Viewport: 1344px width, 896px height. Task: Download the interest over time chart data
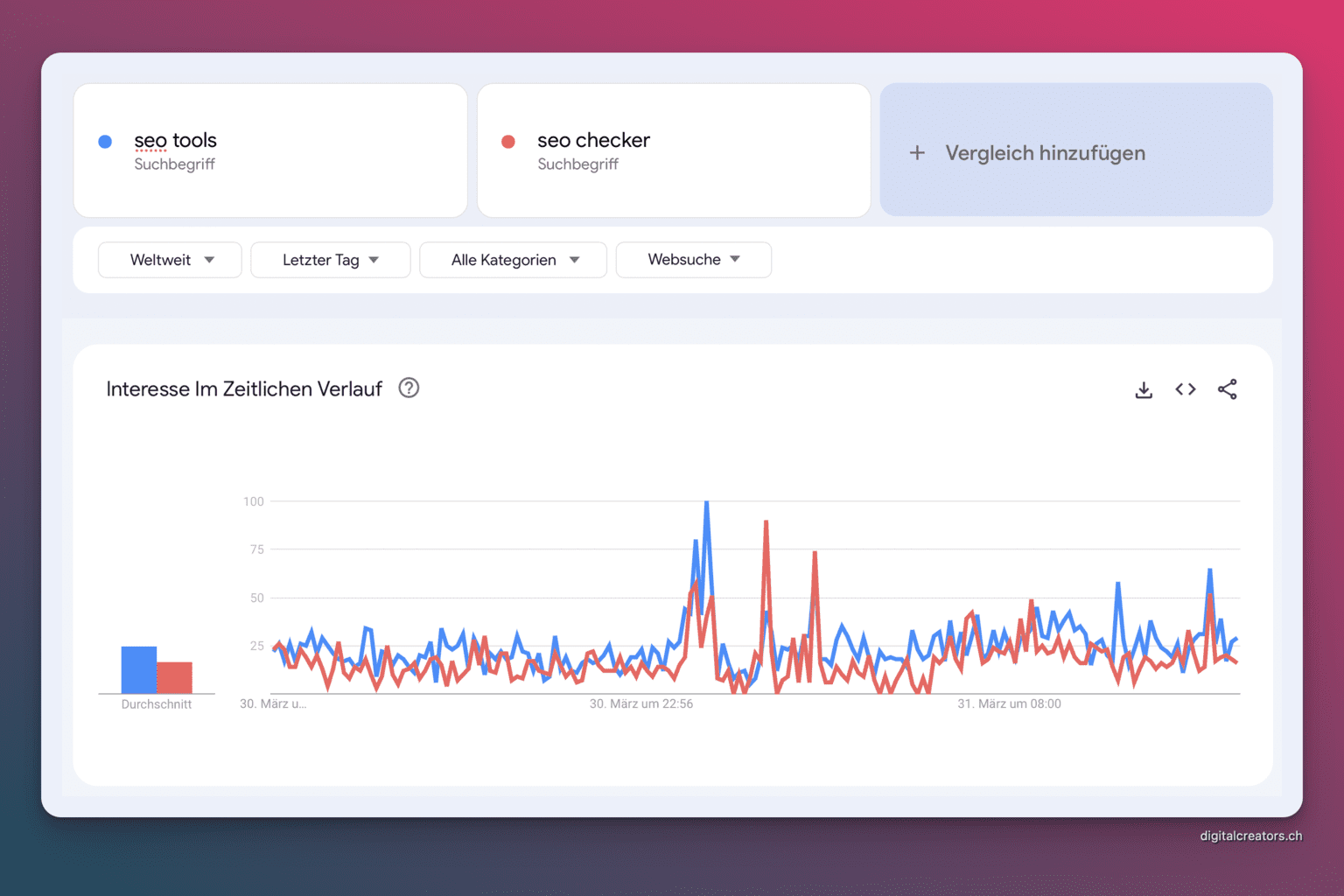[1144, 390]
